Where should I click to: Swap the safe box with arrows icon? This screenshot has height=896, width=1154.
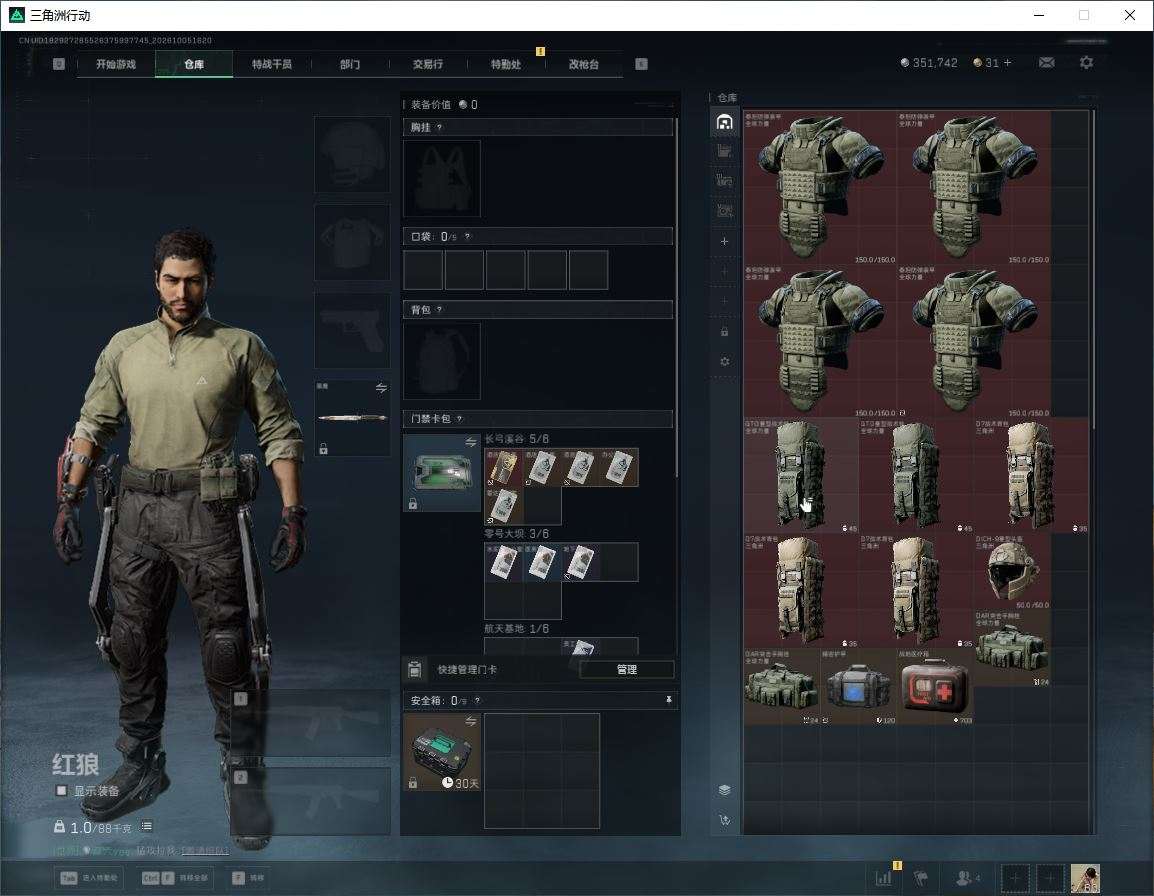470,722
